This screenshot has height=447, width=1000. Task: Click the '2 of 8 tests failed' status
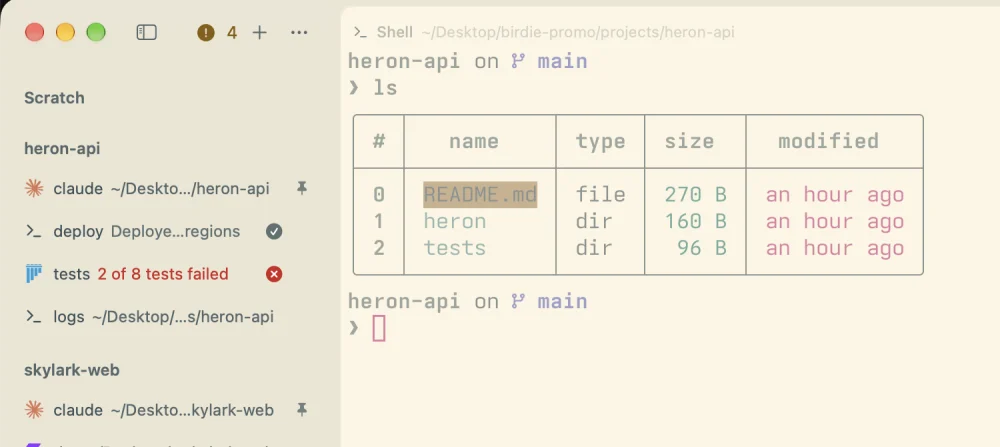point(163,274)
